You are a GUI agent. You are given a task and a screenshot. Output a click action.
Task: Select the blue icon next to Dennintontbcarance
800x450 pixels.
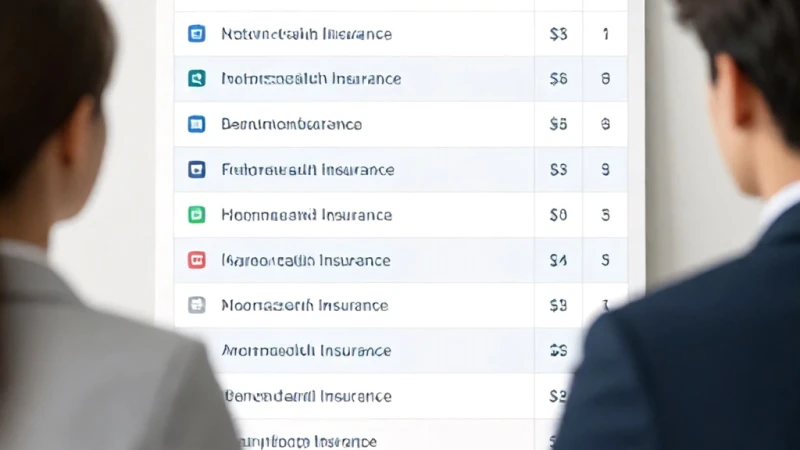pos(196,124)
